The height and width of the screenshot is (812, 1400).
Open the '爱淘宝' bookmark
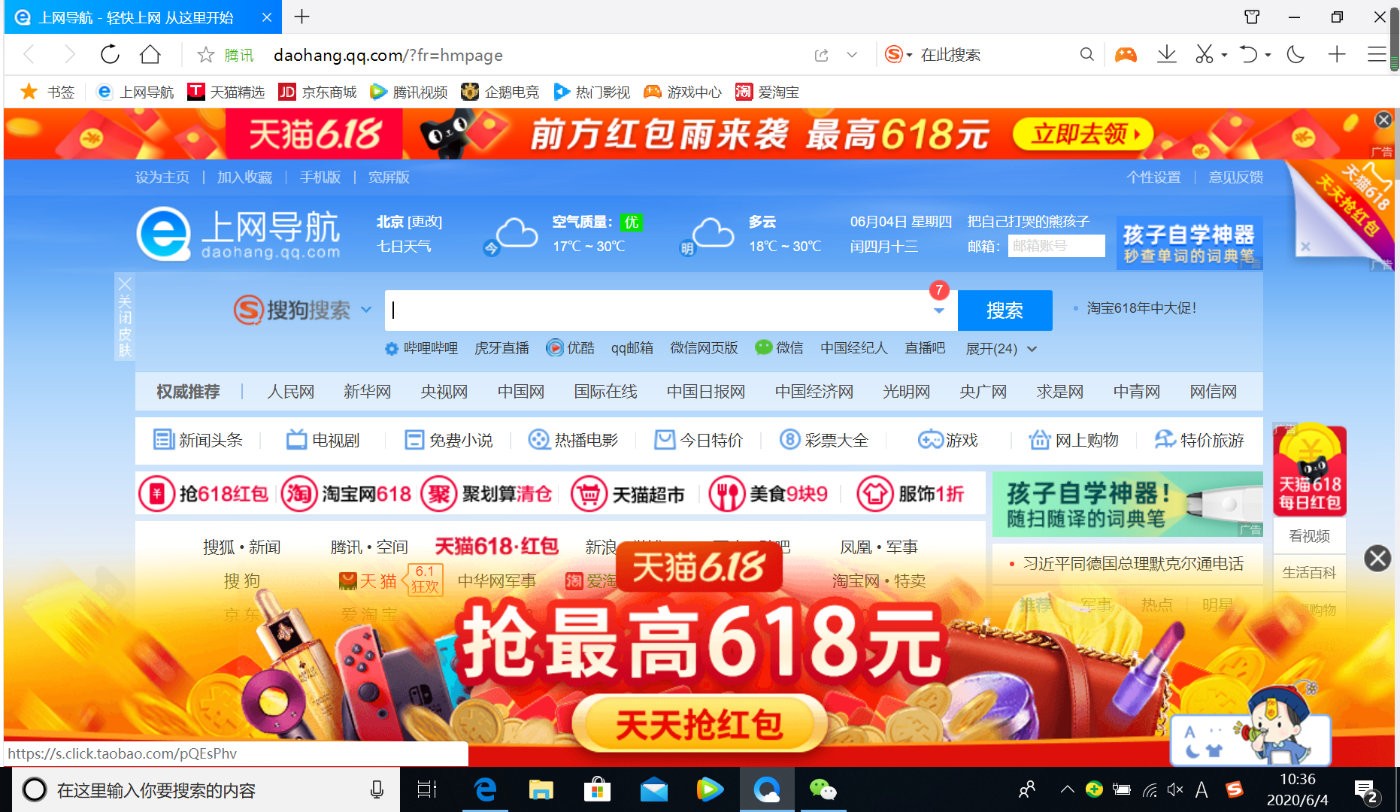click(x=767, y=92)
